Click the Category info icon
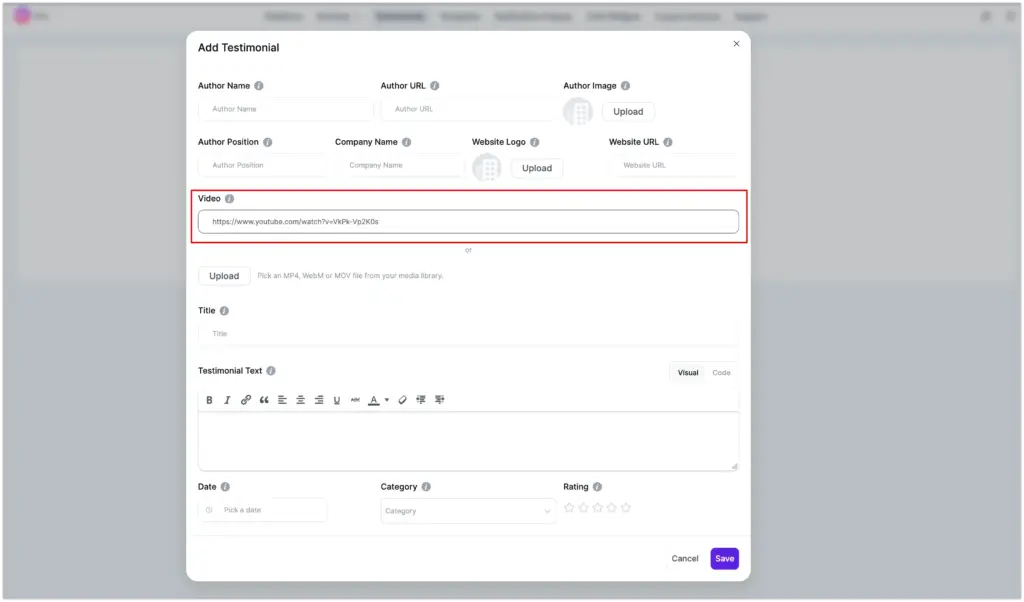 [426, 487]
